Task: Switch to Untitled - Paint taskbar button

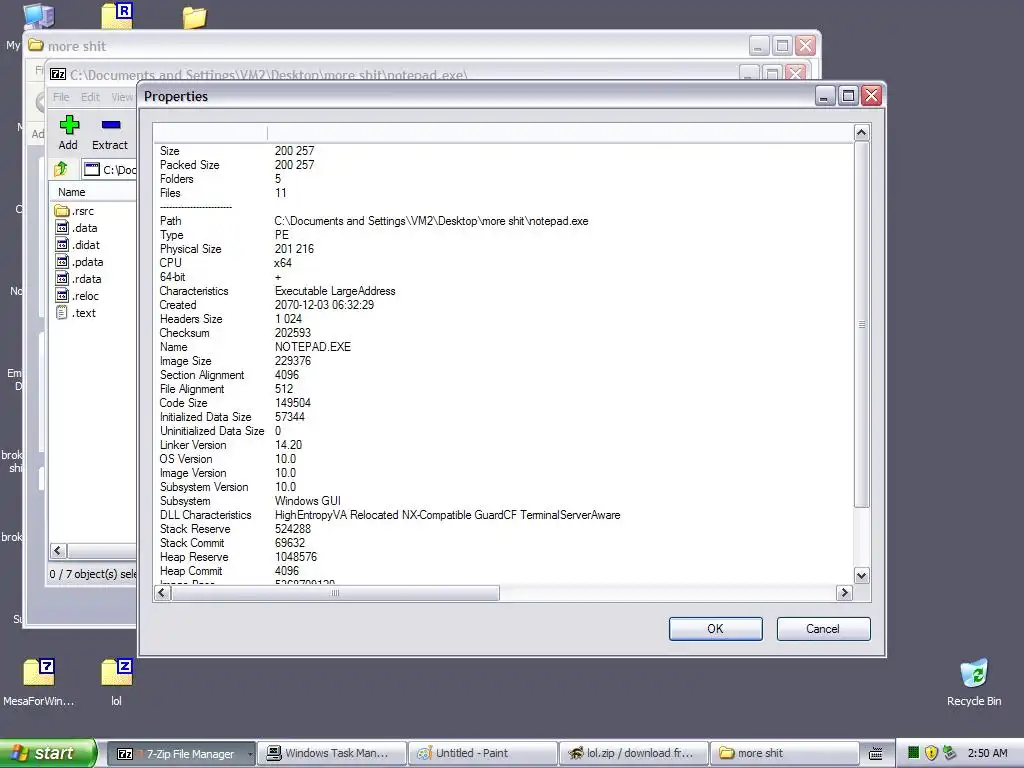Action: click(x=483, y=753)
